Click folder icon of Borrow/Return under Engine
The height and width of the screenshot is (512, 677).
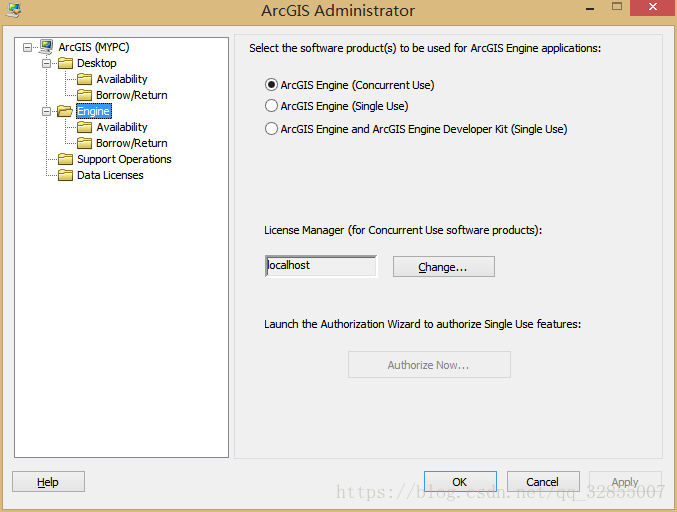pyautogui.click(x=84, y=143)
